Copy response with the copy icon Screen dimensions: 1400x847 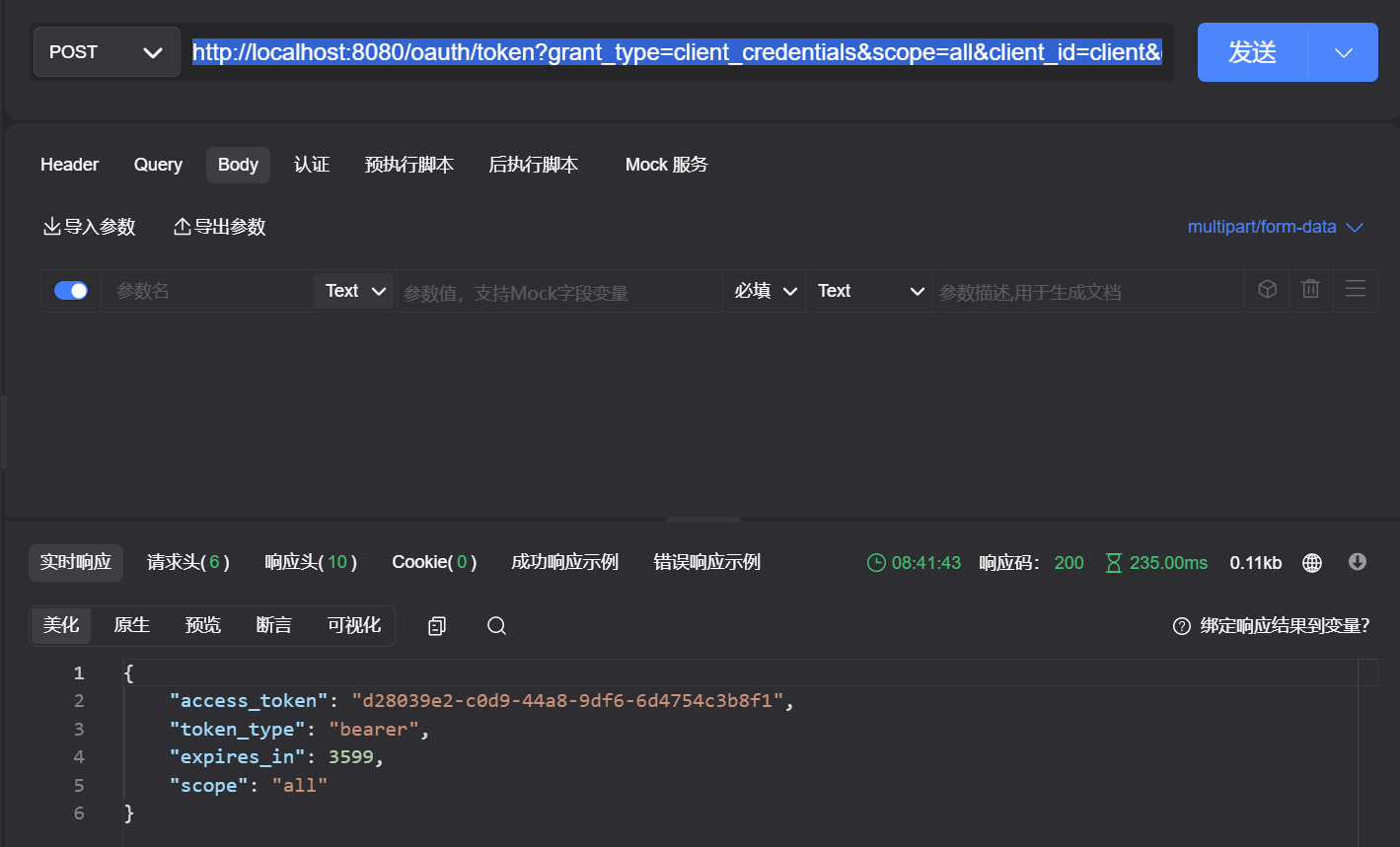click(x=437, y=626)
